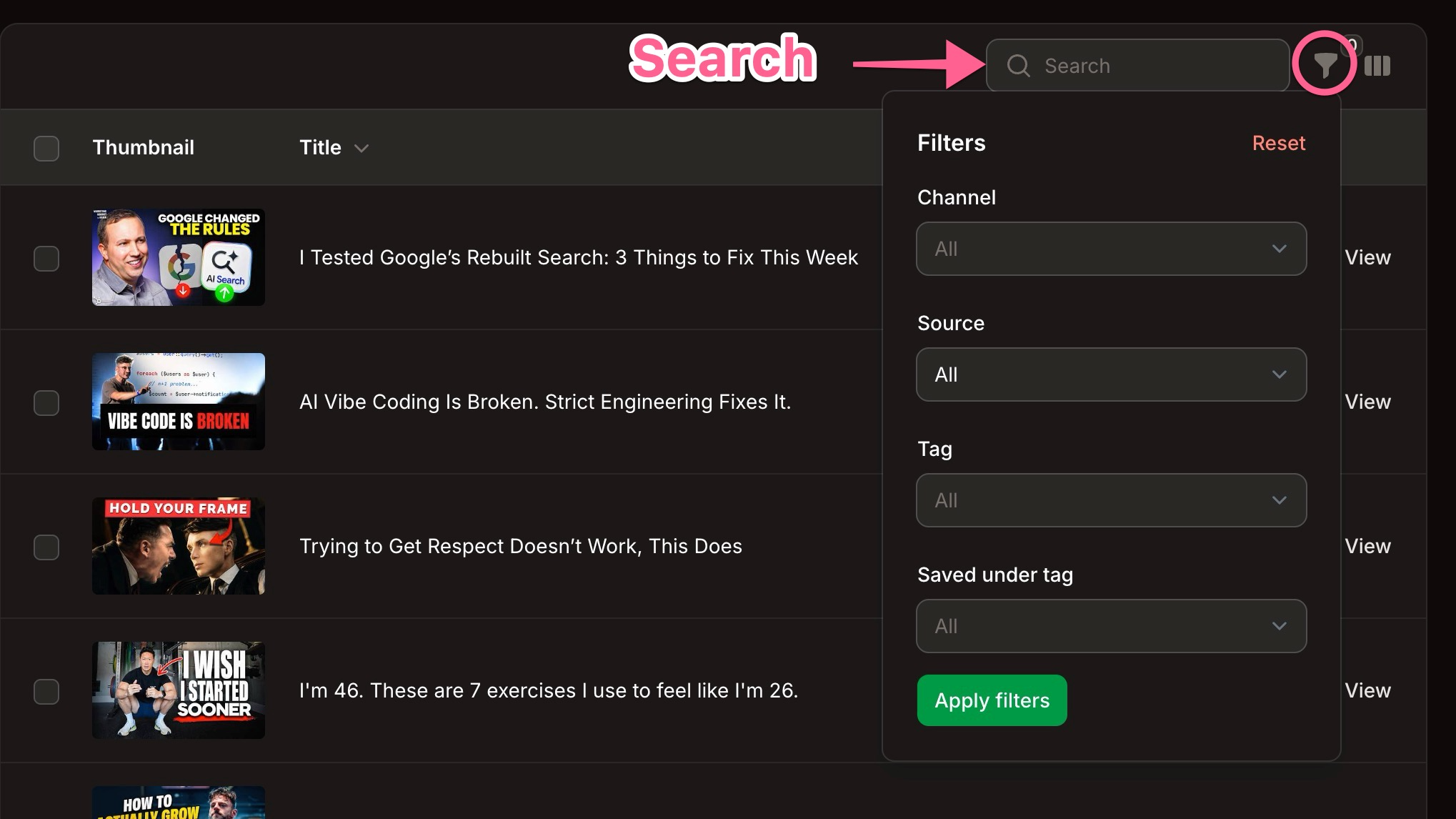Check the box for Trying to Get Respect row
The image size is (1456, 819).
pos(46,547)
